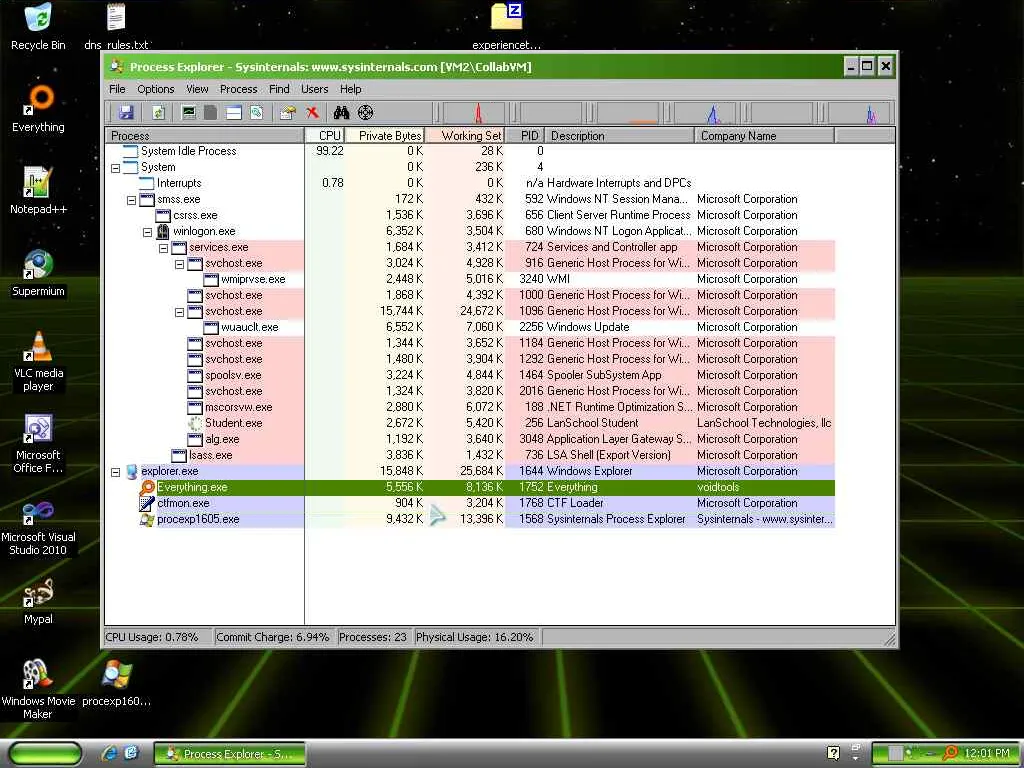Image resolution: width=1024 pixels, height=768 pixels.
Task: Sort by the Private Bytes column header
Action: click(385, 136)
